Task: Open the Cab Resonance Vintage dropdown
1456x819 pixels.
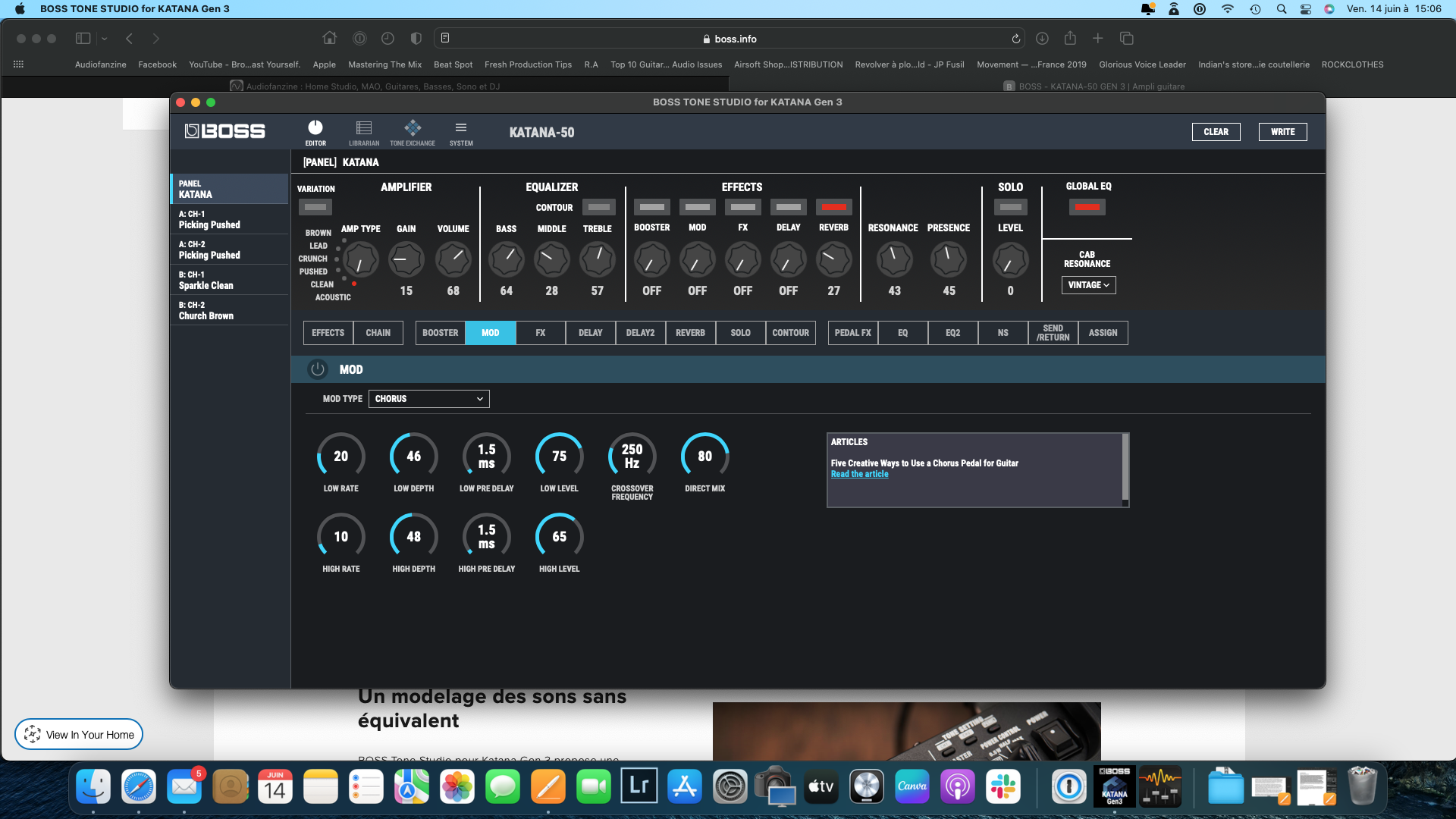Action: (1088, 285)
